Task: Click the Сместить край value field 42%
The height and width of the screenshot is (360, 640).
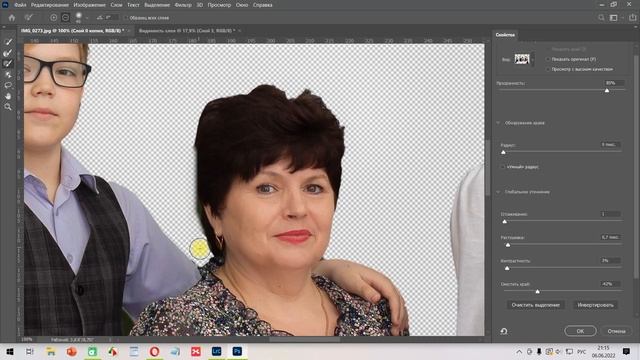Action: tap(610, 284)
